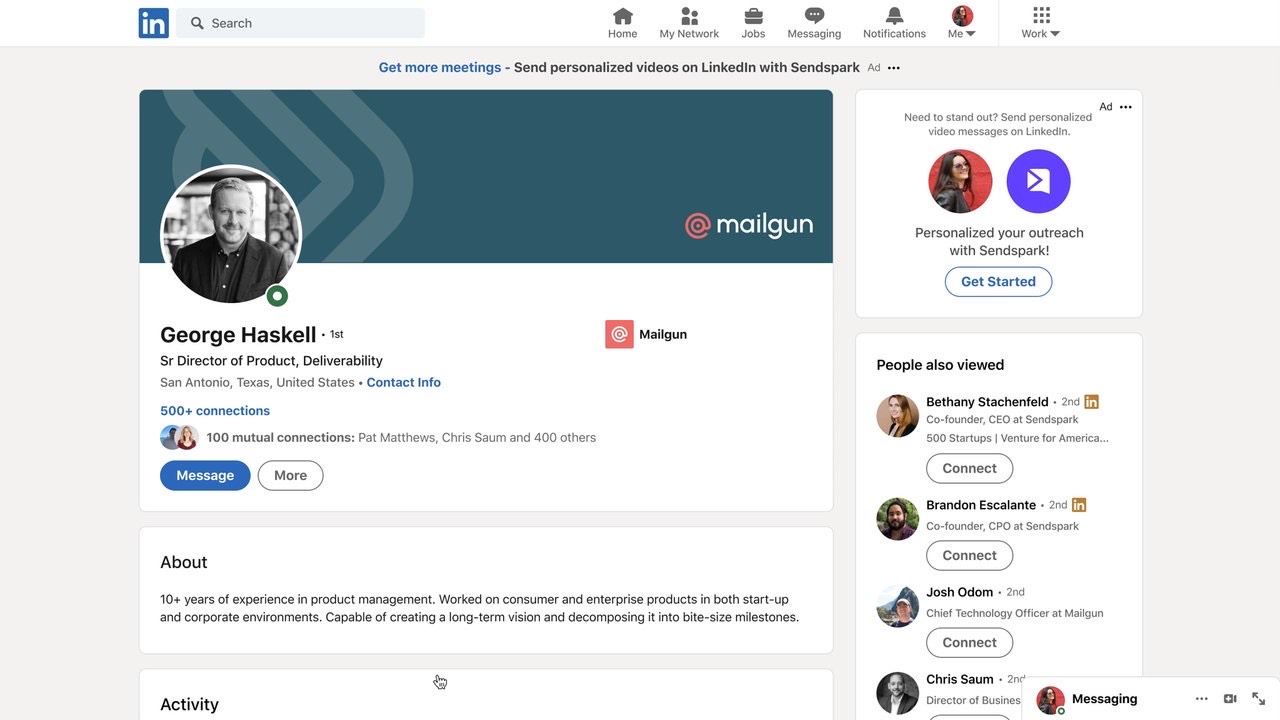Click the Messaging bar title text
The image size is (1280, 720).
1104,699
